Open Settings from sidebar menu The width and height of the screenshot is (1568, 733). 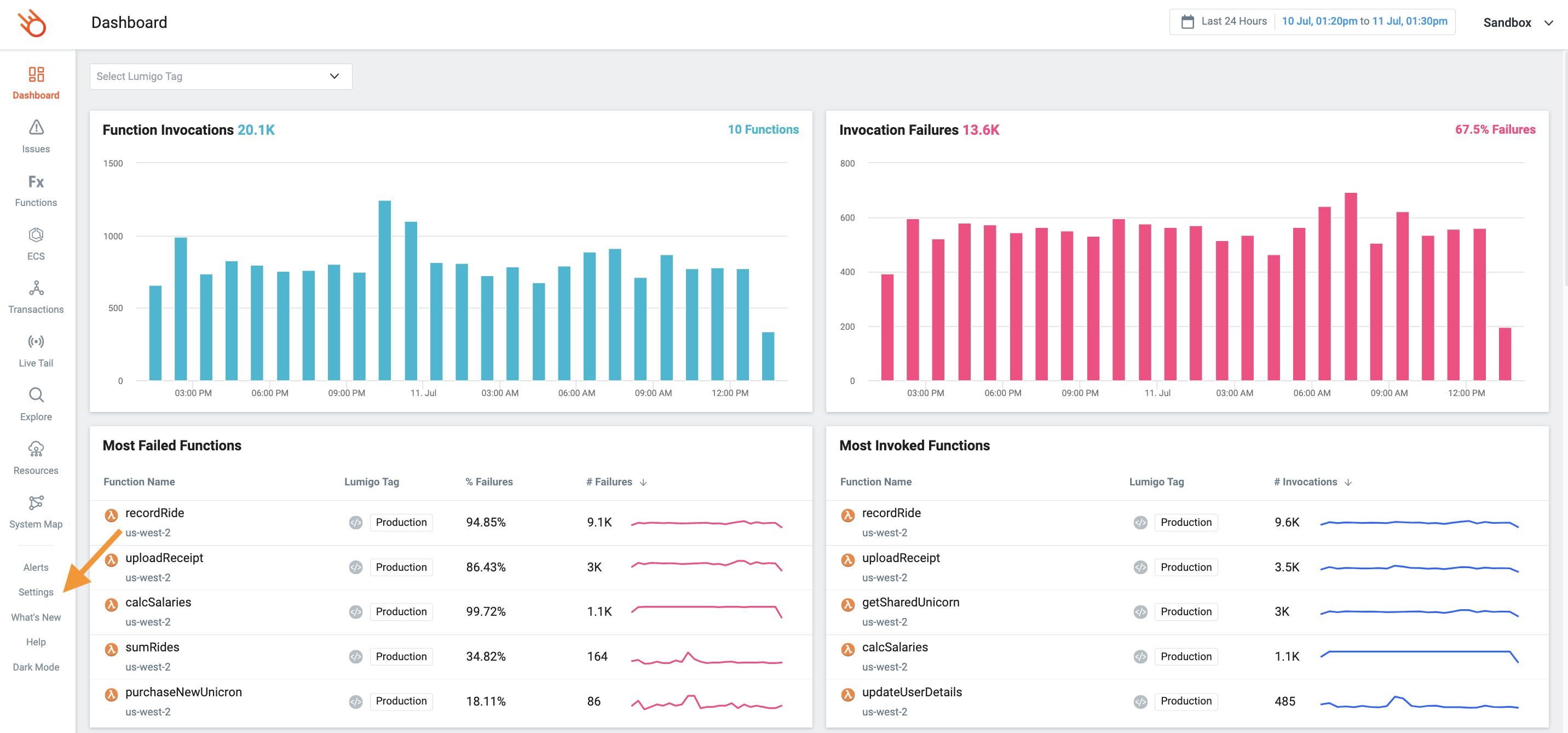tap(36, 592)
